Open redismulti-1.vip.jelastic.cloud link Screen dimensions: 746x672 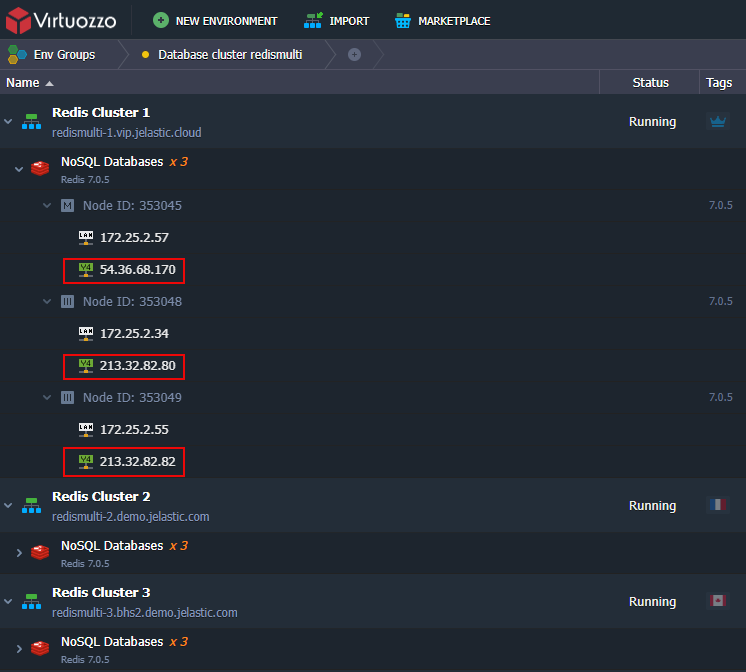127,133
